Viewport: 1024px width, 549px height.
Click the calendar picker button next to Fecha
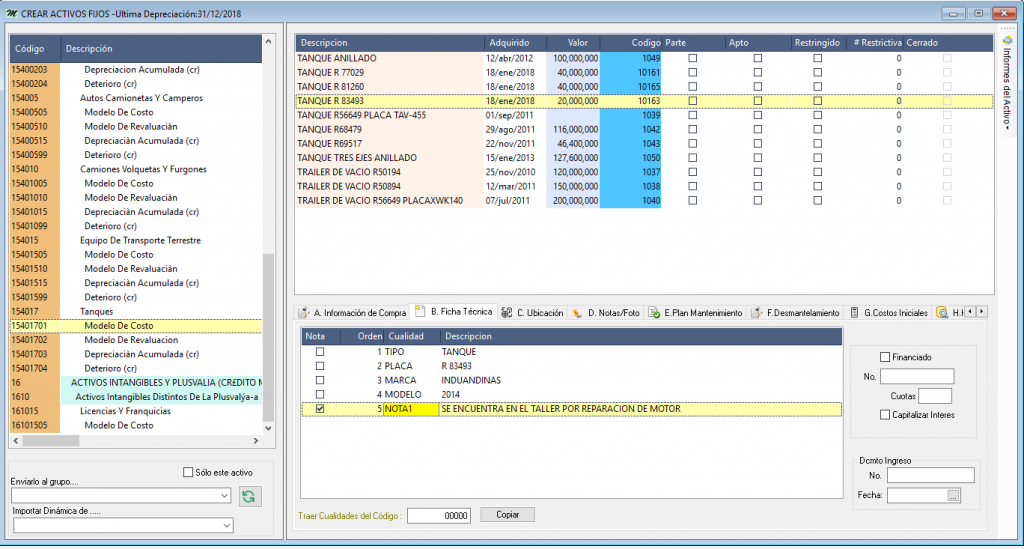point(954,495)
